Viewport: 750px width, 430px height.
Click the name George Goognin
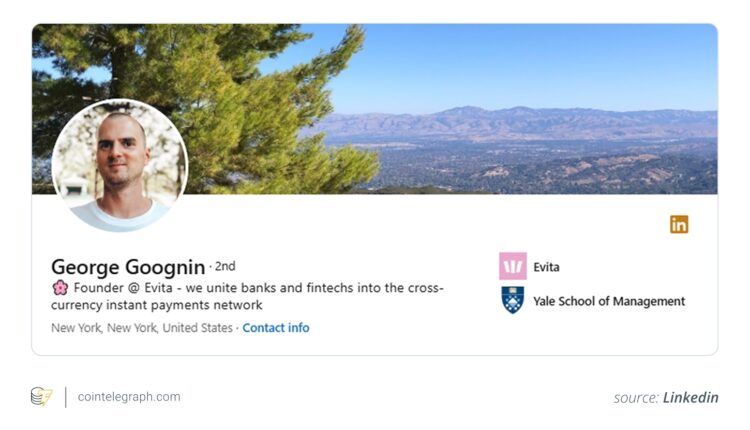pyautogui.click(x=128, y=267)
